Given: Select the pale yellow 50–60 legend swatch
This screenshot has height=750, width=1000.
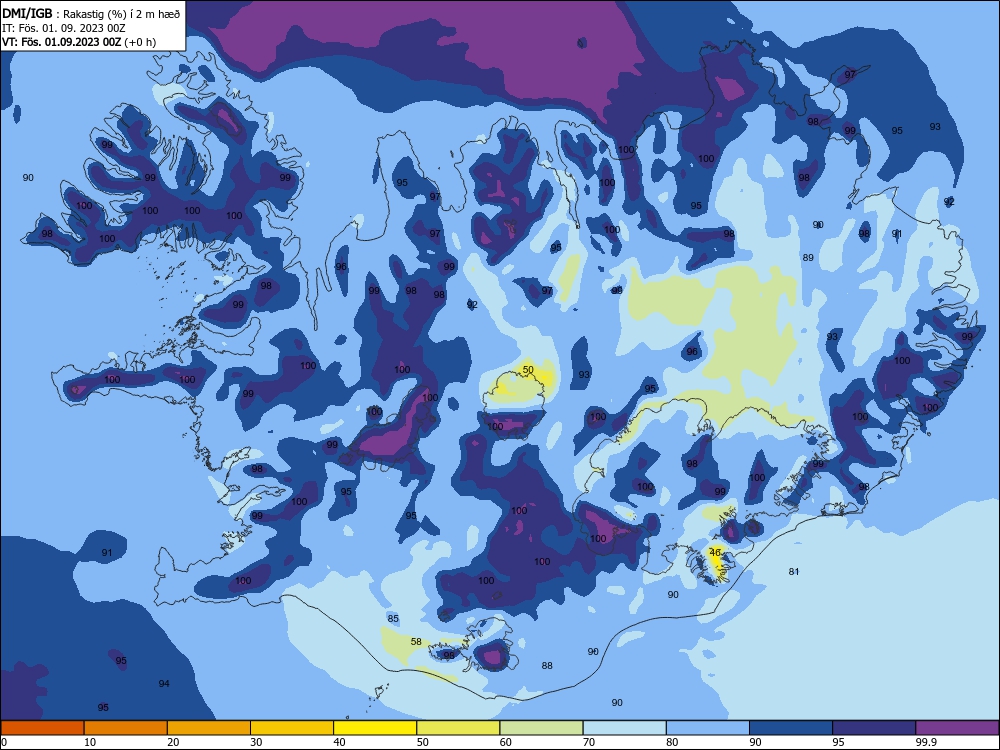Looking at the screenshot, I should [x=458, y=728].
